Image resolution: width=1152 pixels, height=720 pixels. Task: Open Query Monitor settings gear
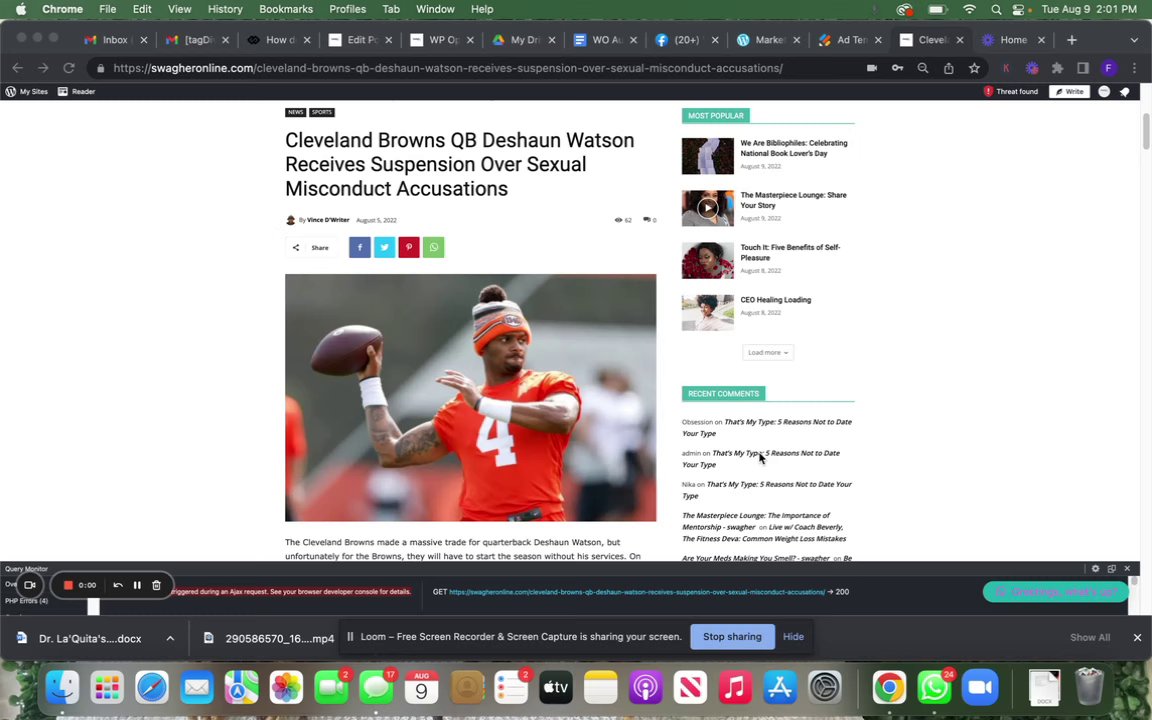[x=1095, y=569]
